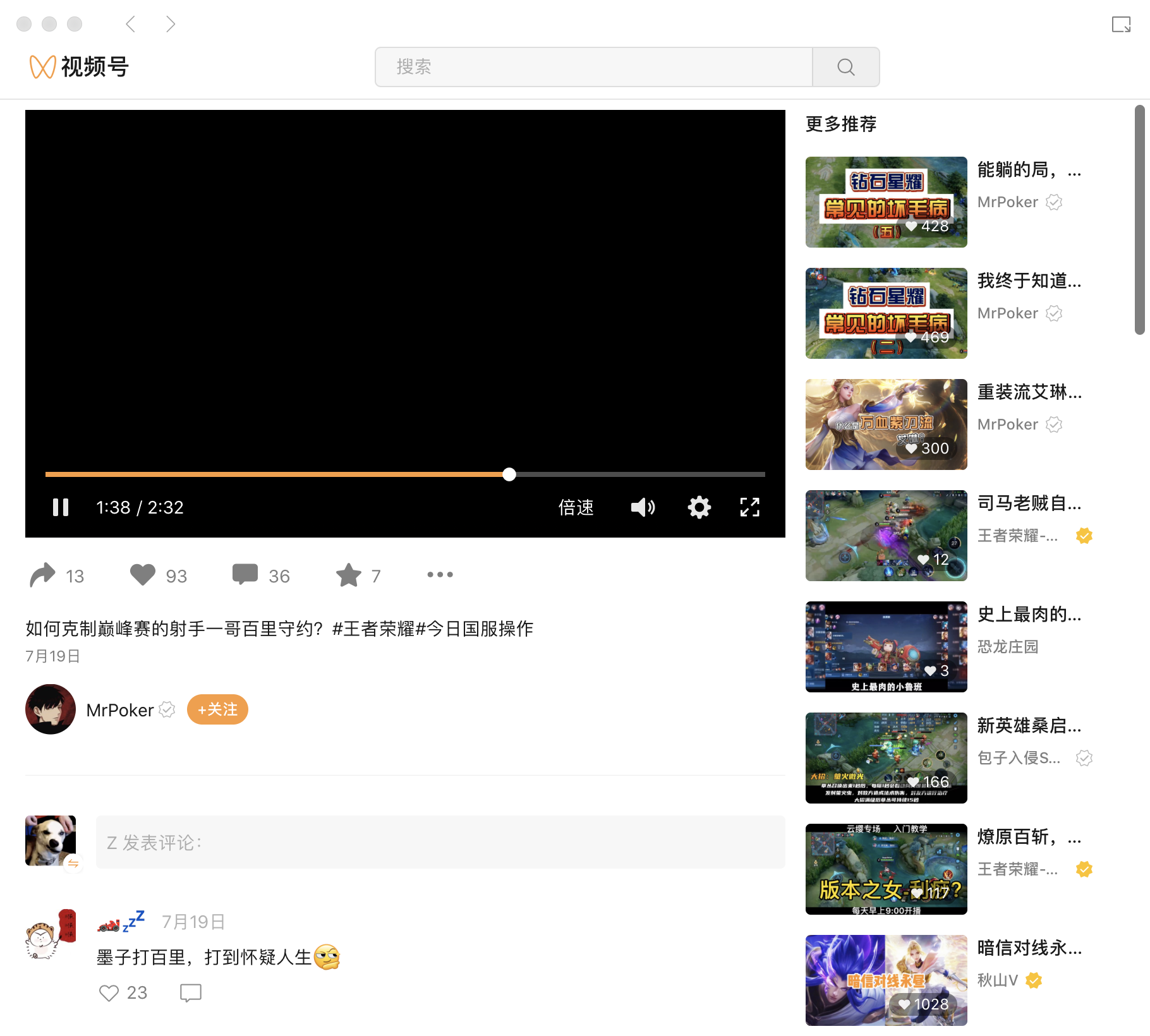This screenshot has height=1036, width=1150.
Task: Click the page vertical scrollbar
Action: pos(1140,220)
